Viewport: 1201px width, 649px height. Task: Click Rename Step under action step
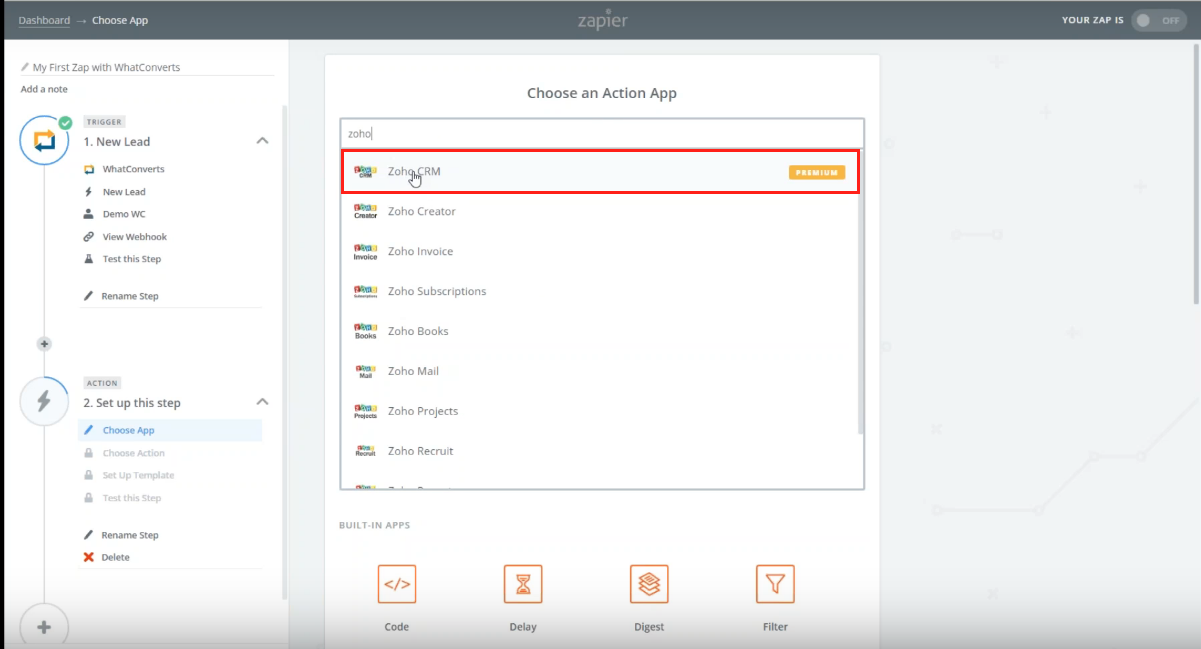(x=129, y=535)
